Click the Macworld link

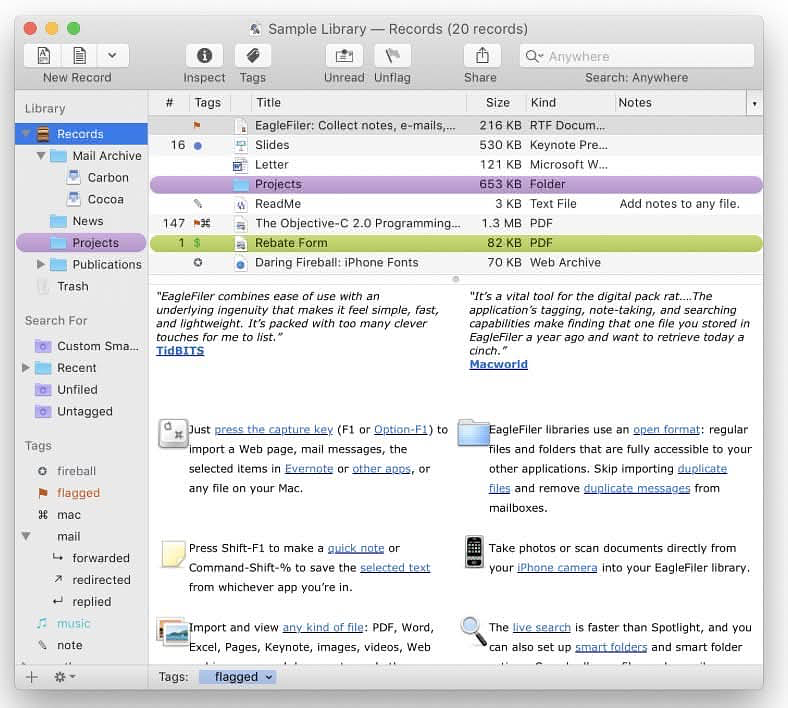(x=498, y=364)
